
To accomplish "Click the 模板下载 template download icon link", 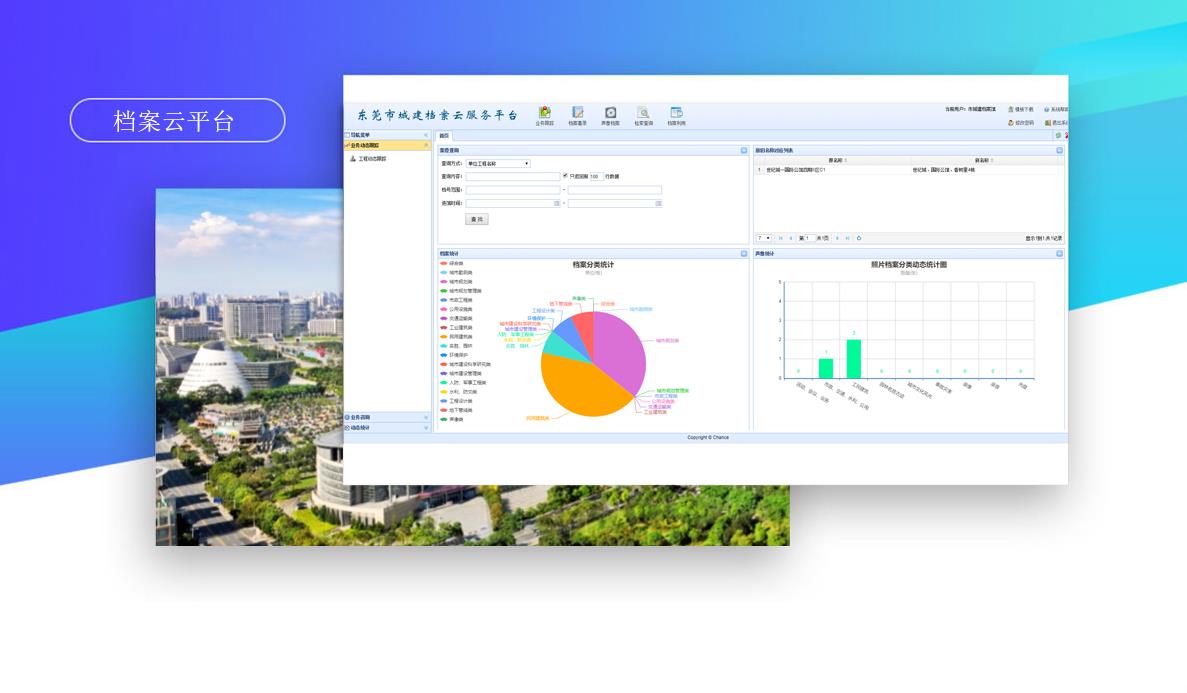I will coord(1020,109).
